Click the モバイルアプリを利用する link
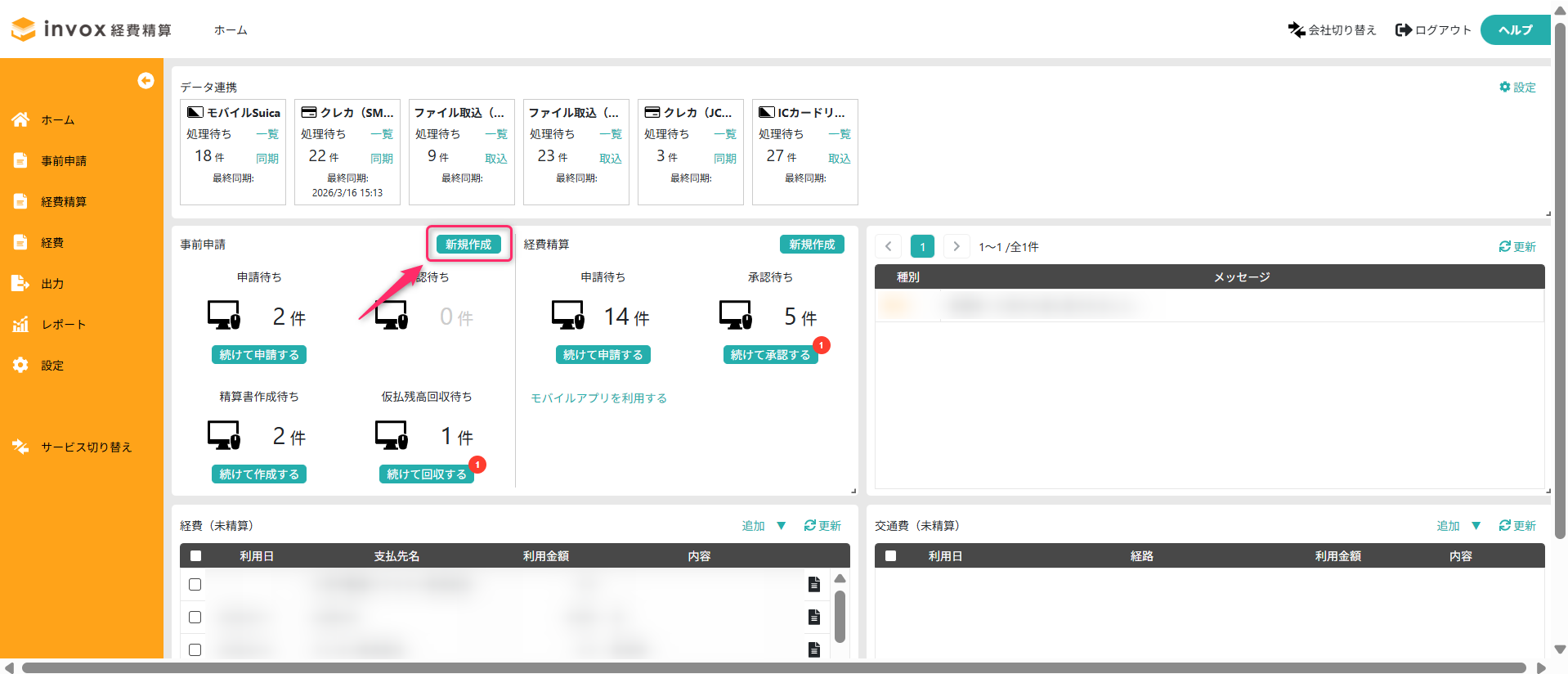The image size is (1568, 674). (598, 398)
